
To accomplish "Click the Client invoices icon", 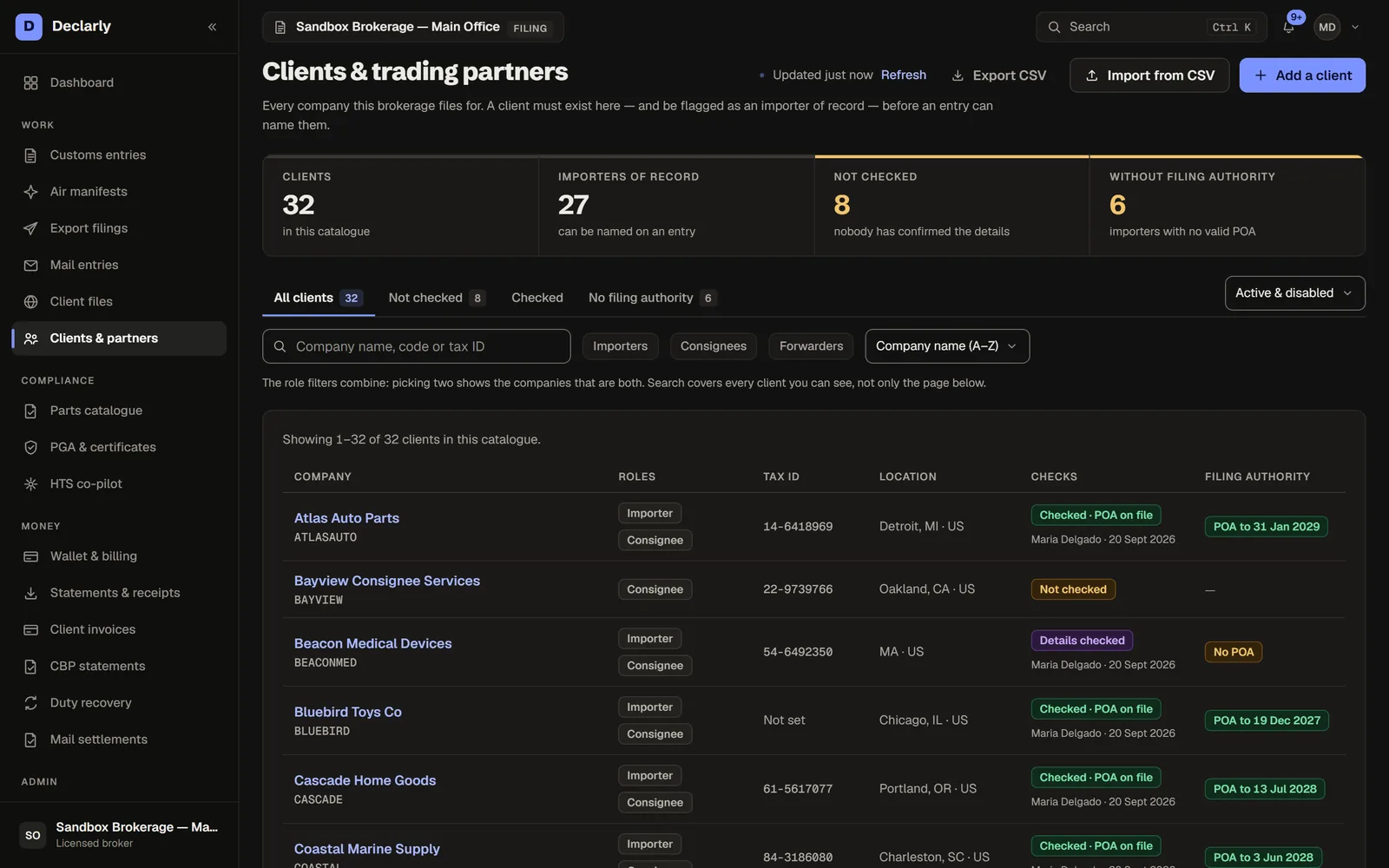I will click(31, 630).
